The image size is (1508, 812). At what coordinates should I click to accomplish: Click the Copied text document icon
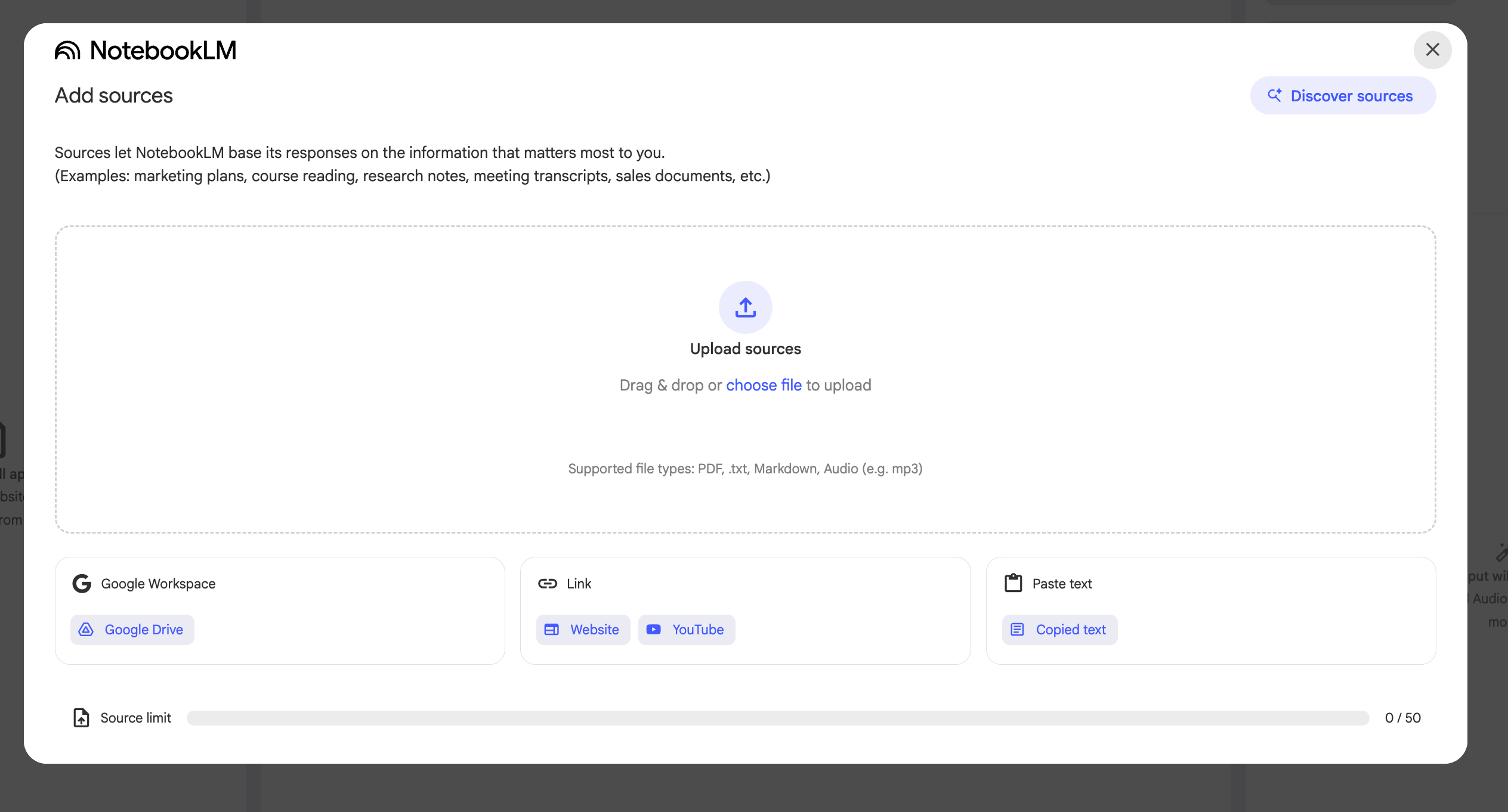[x=1018, y=630]
